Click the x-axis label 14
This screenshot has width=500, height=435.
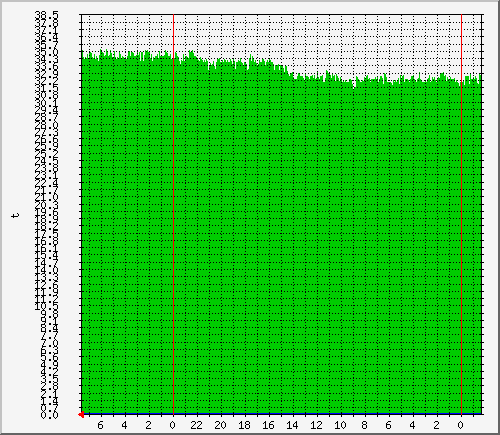tap(292, 425)
